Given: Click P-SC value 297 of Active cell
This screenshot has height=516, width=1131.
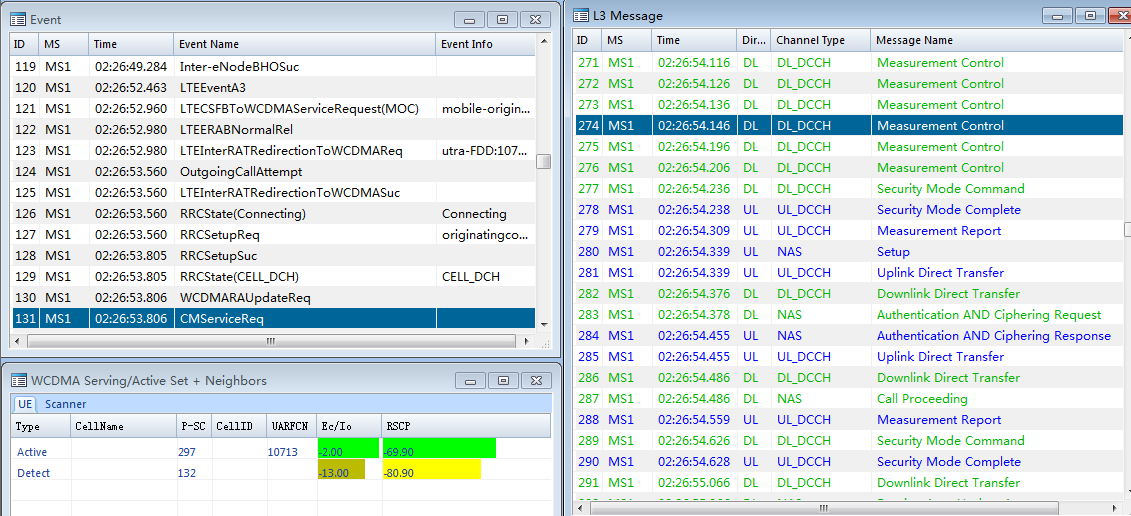Looking at the screenshot, I should tap(186, 452).
